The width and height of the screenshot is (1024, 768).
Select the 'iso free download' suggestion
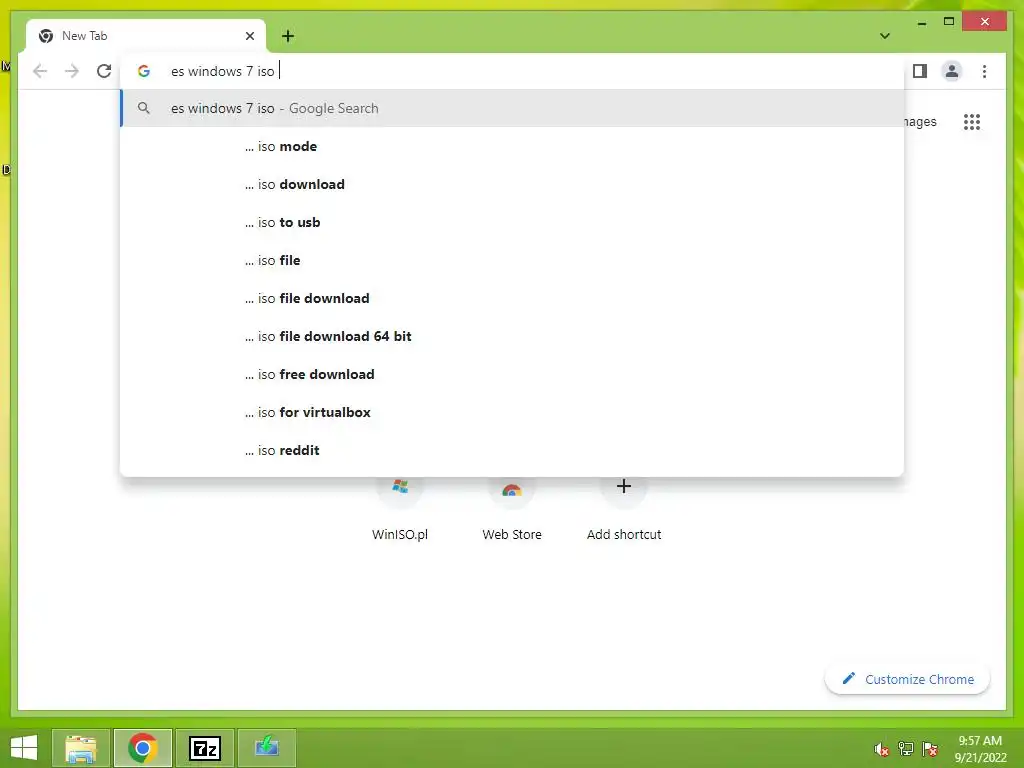point(513,374)
